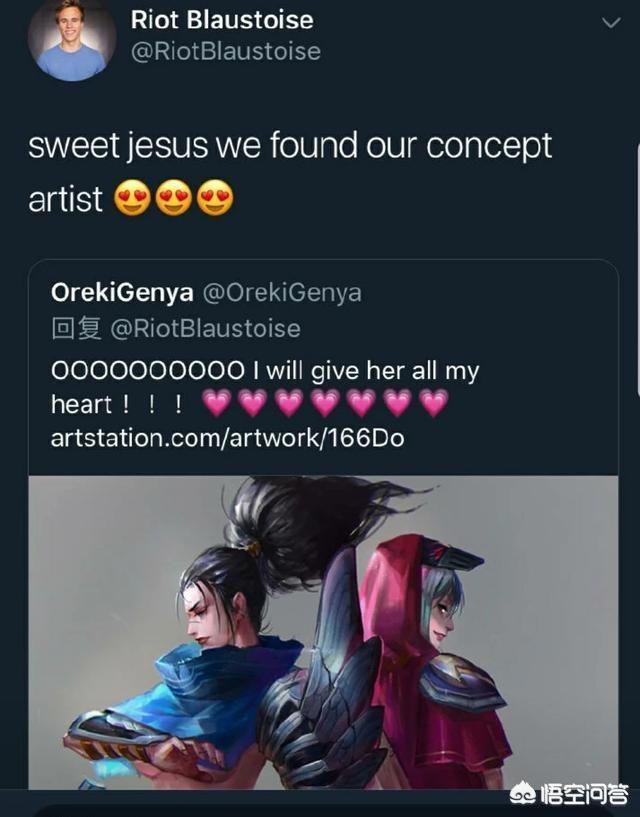Click the first heart-eyes emoji in tweet

click(x=132, y=198)
